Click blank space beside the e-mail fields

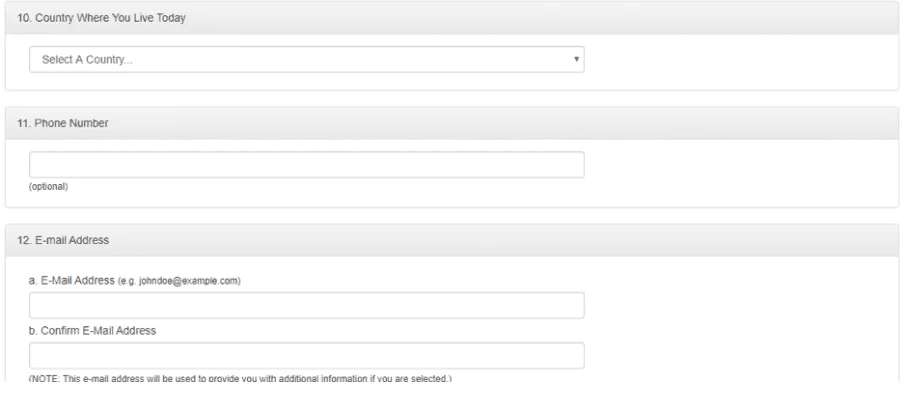click(x=740, y=325)
